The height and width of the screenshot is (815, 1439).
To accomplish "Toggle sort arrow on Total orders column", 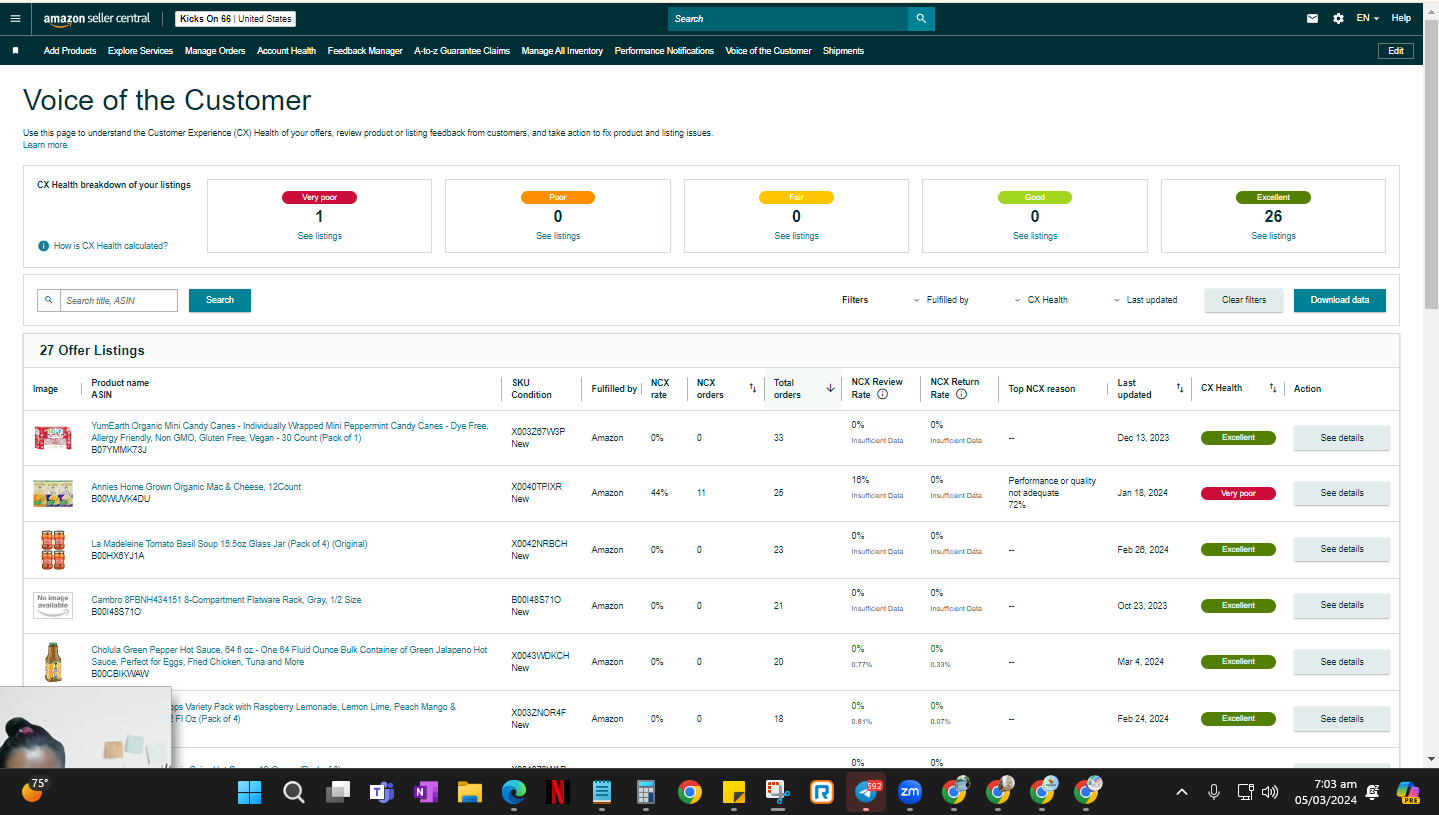I will tap(830, 388).
